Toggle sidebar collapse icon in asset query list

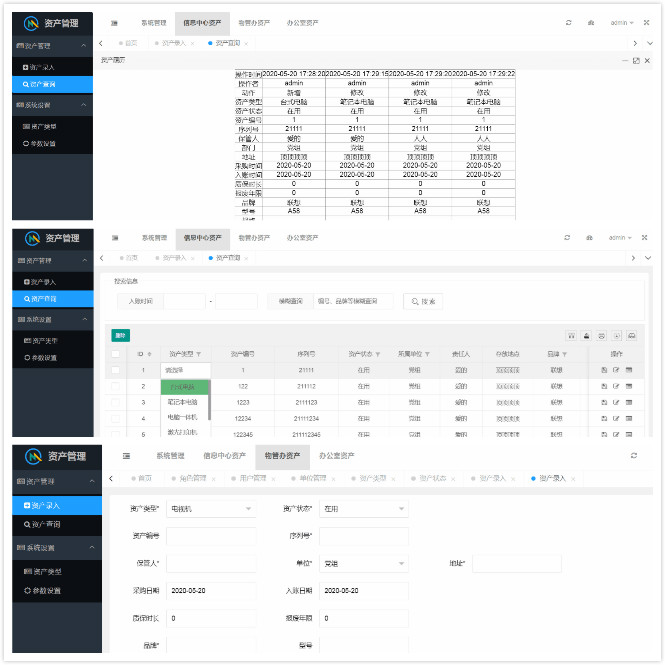[115, 238]
